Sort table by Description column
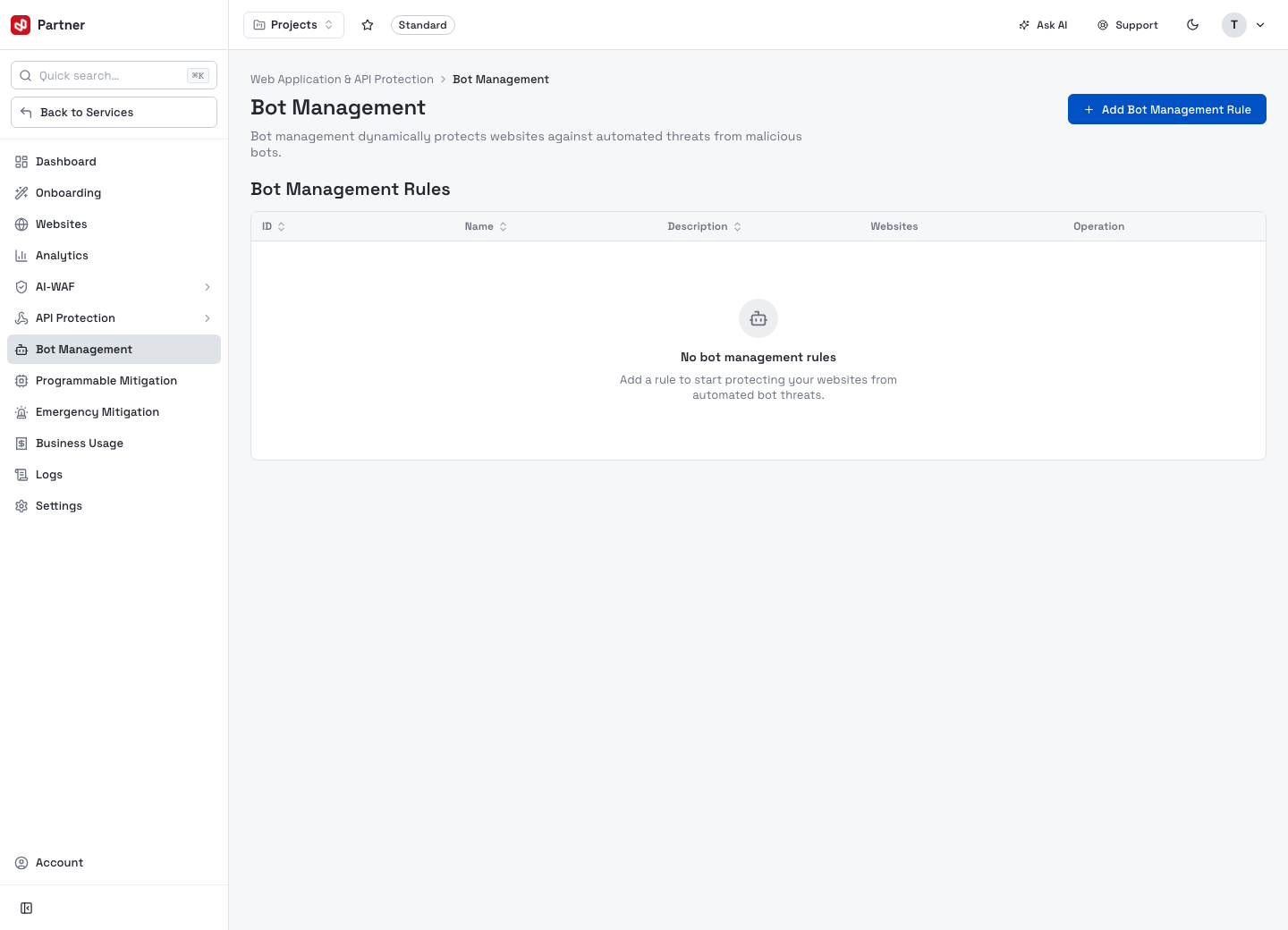Viewport: 1288px width, 930px height. 705,226
